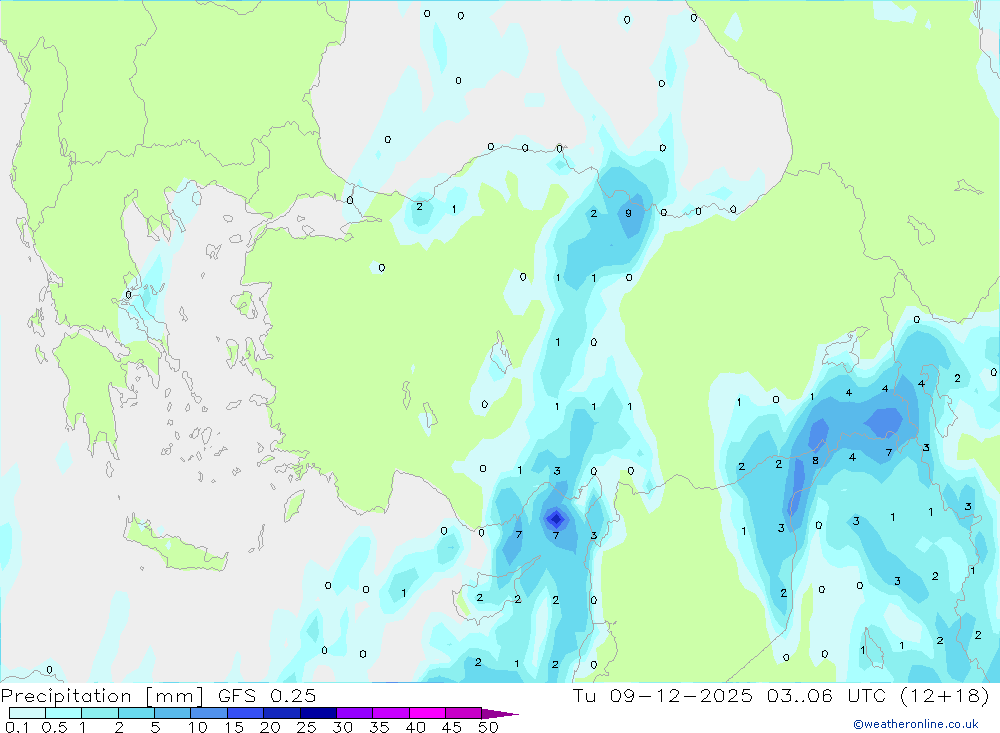
Task: Click the darkest blue precipitation peak on the map
Action: pos(556,519)
